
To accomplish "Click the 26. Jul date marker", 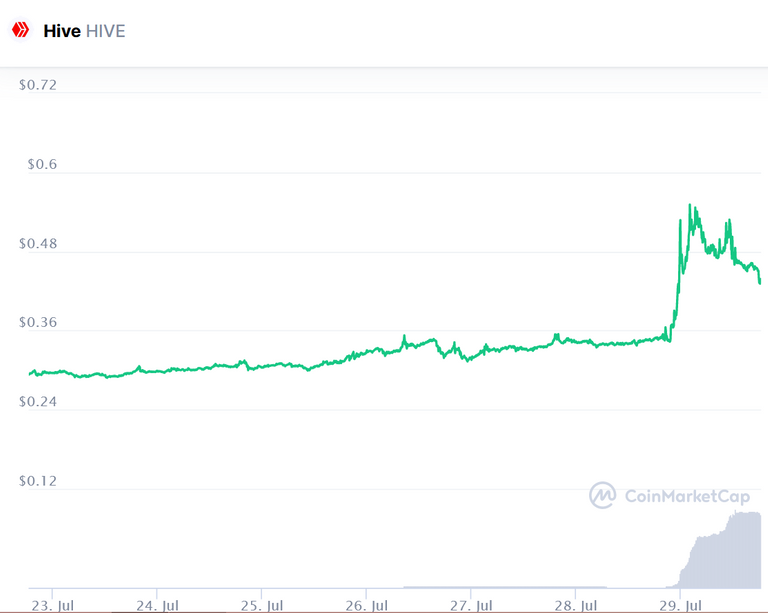I will point(366,606).
